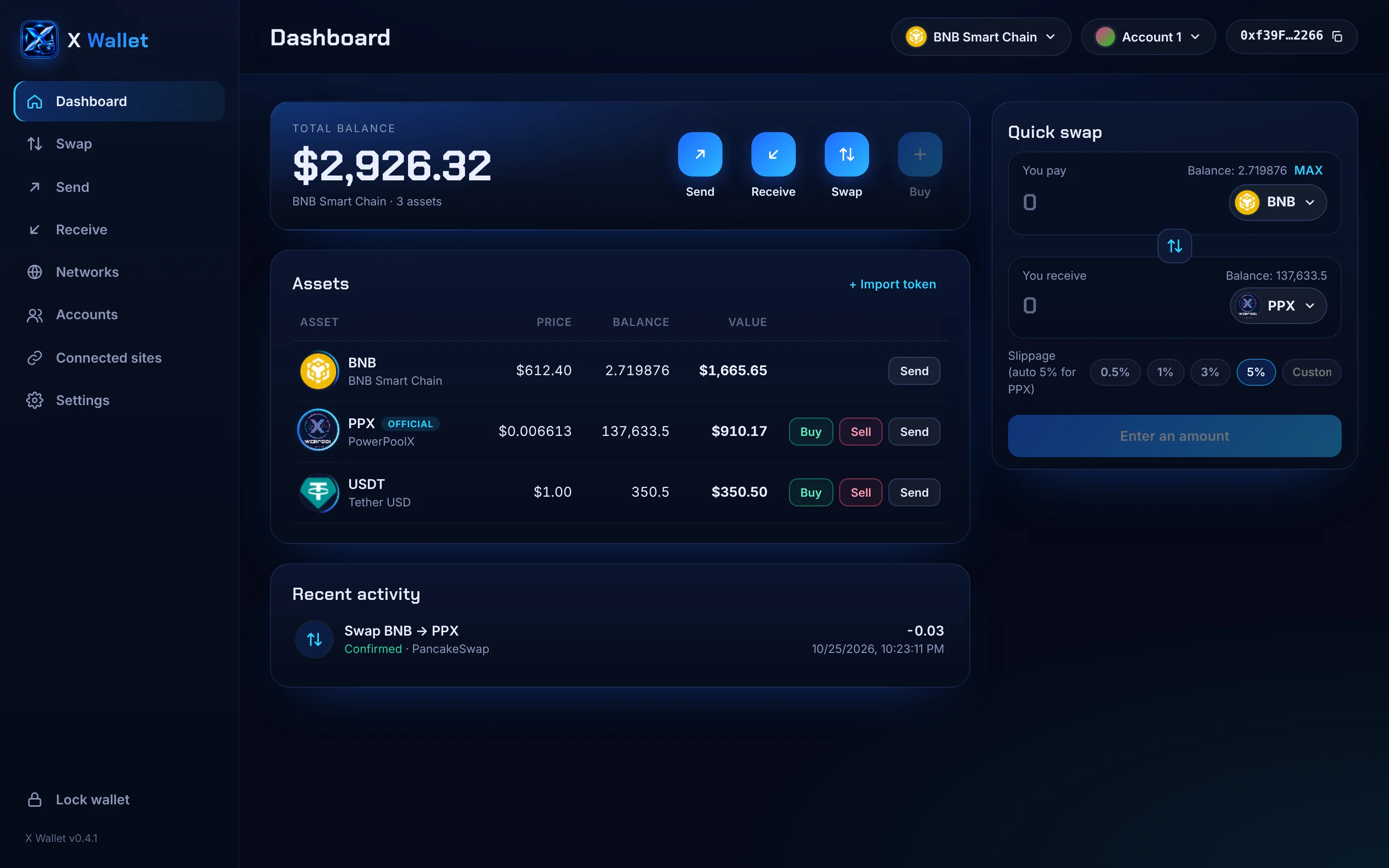1389x868 pixels.
Task: Click the Accounts people icon in sidebar
Action: point(35,315)
